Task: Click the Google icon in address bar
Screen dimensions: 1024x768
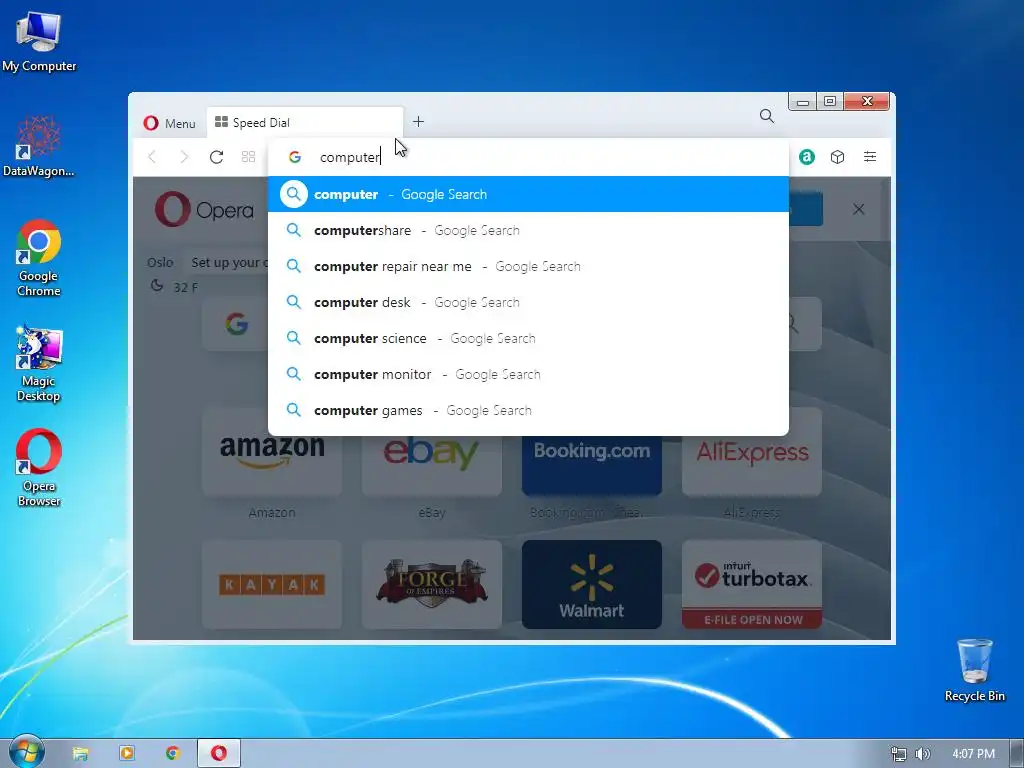Action: pos(295,157)
